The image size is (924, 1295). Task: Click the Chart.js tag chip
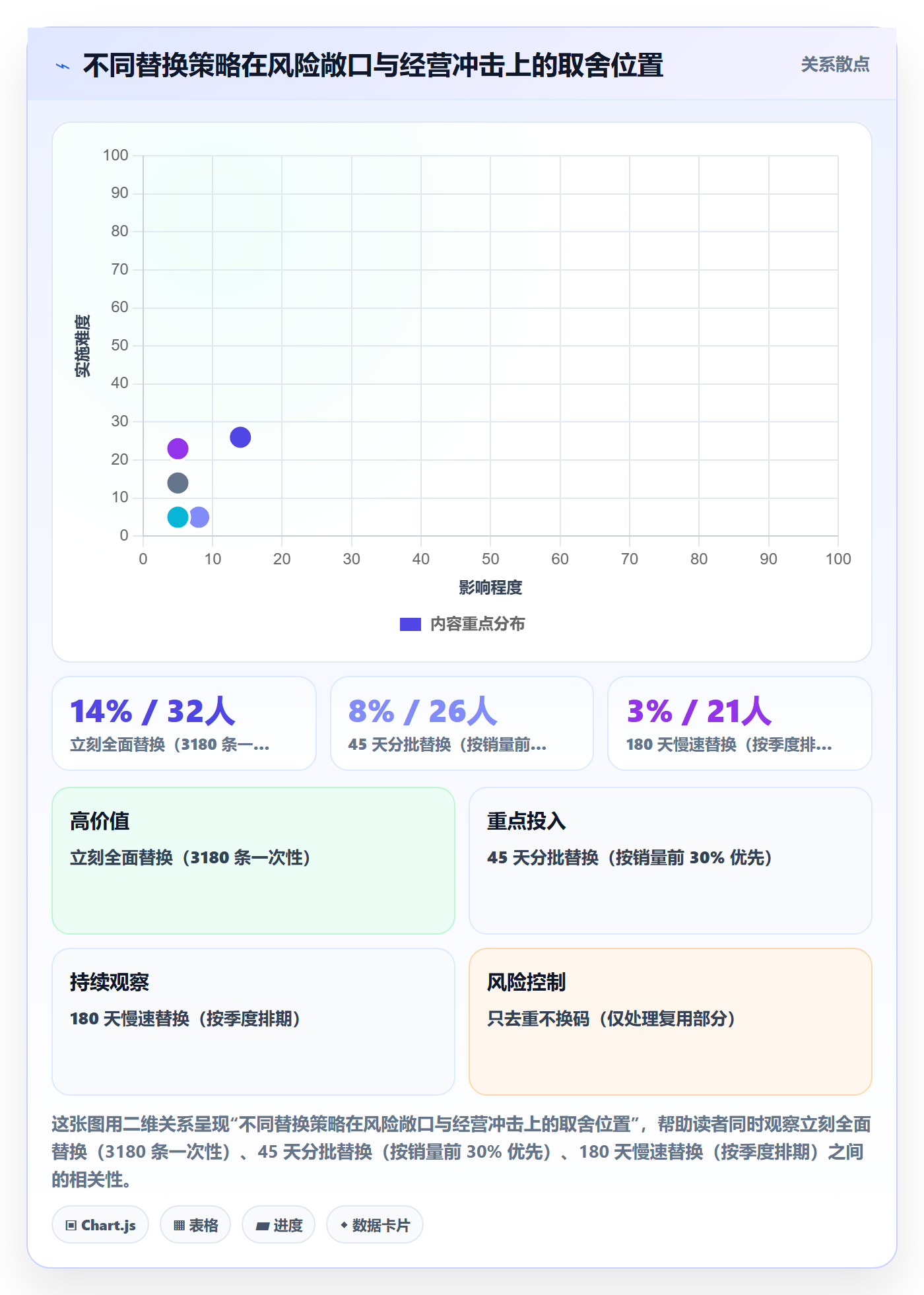pos(100,1225)
